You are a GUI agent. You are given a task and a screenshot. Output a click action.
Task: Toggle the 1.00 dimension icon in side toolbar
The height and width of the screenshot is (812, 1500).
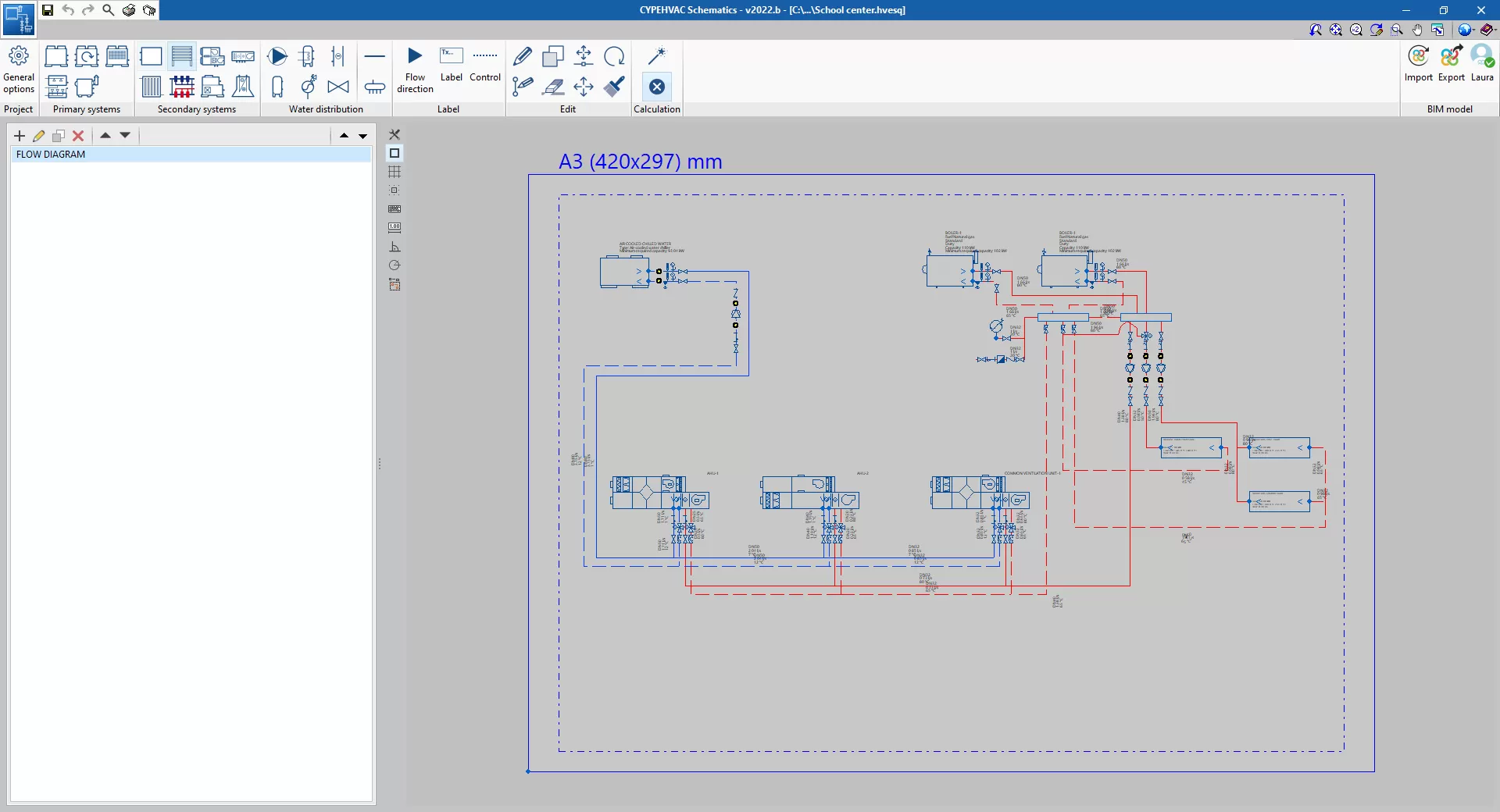395,227
